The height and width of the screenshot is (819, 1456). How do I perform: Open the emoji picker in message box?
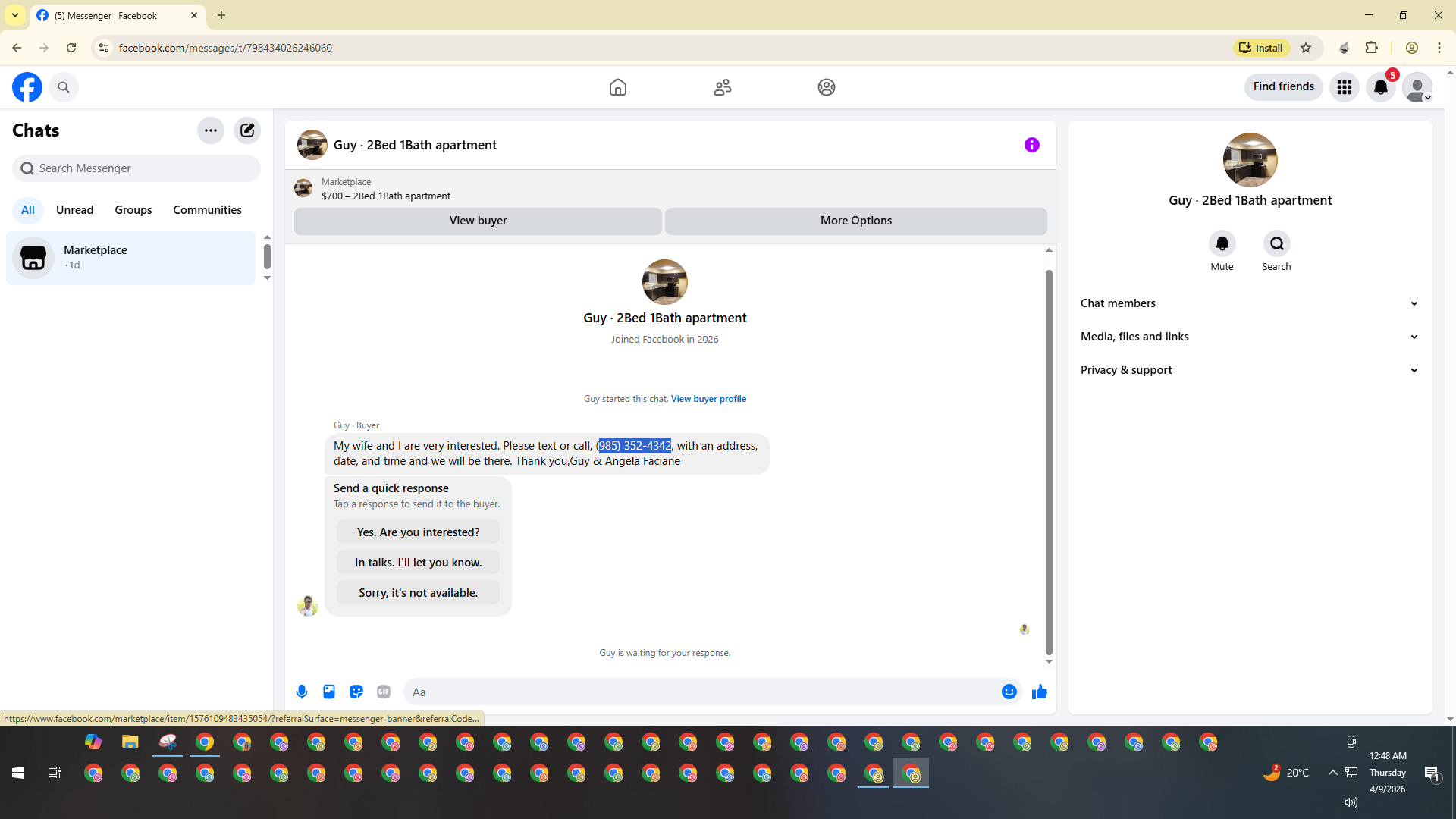1009,692
